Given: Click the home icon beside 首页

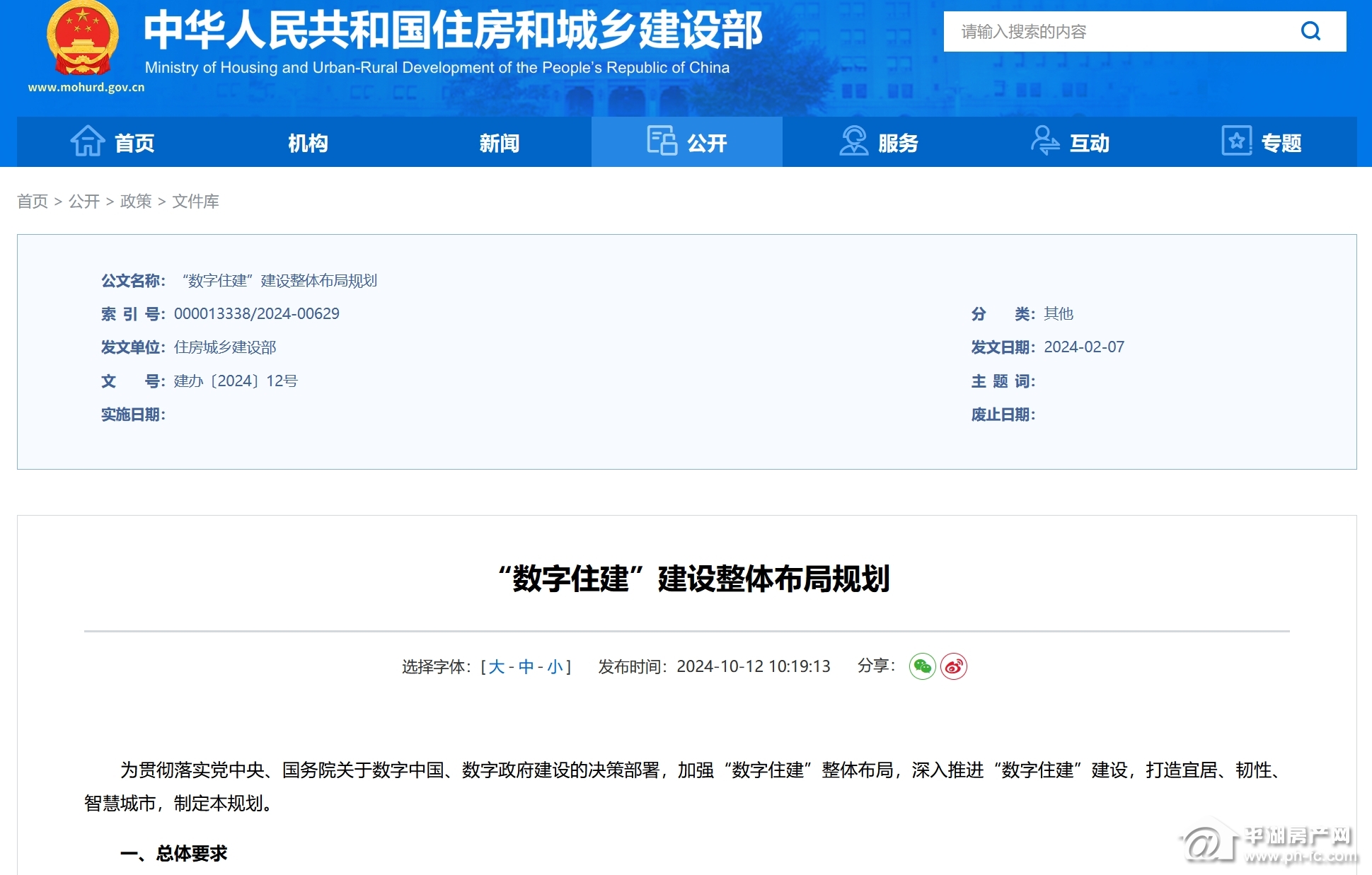Looking at the screenshot, I should [x=88, y=141].
